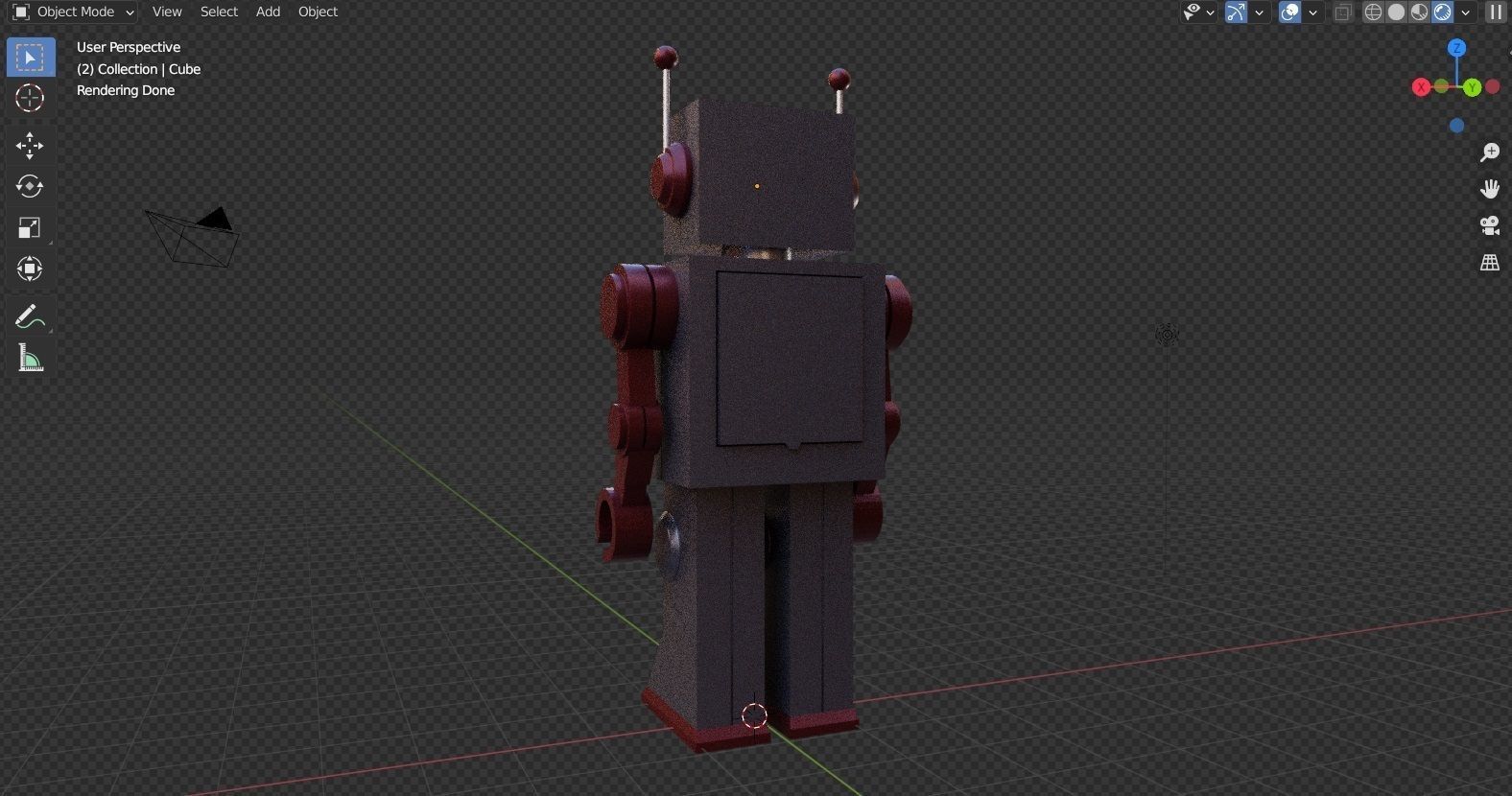This screenshot has width=1512, height=796.
Task: Pick the Rotate tool
Action: click(x=30, y=186)
